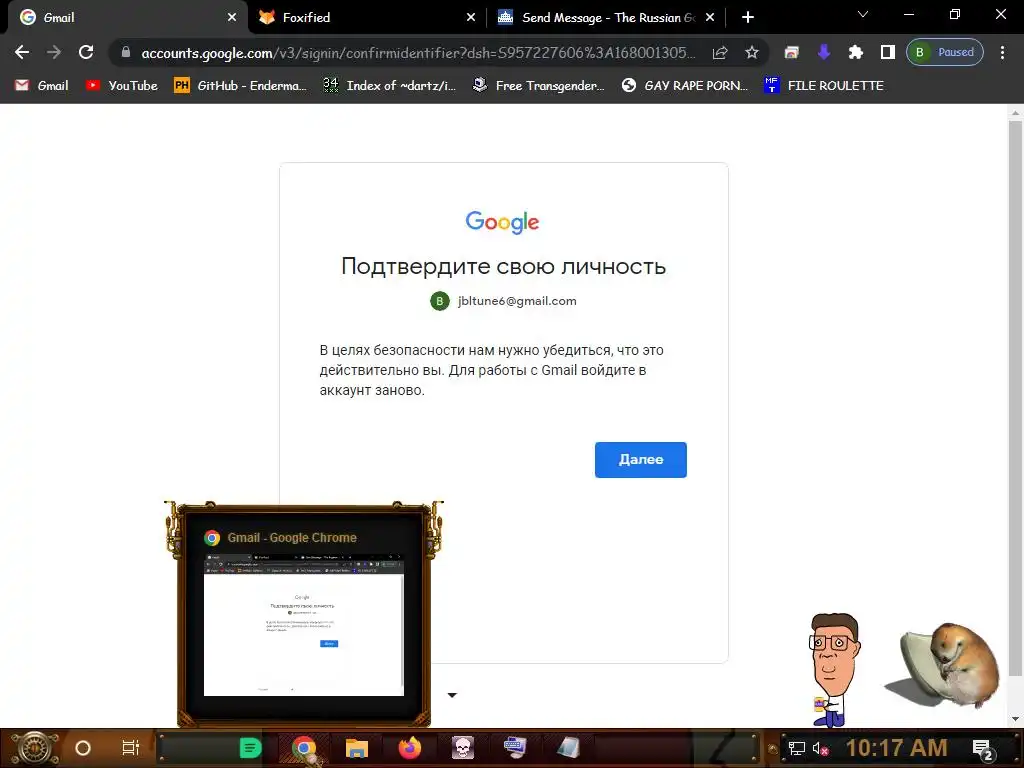The width and height of the screenshot is (1024, 768).
Task: Open the notification center icon
Action: click(982, 750)
